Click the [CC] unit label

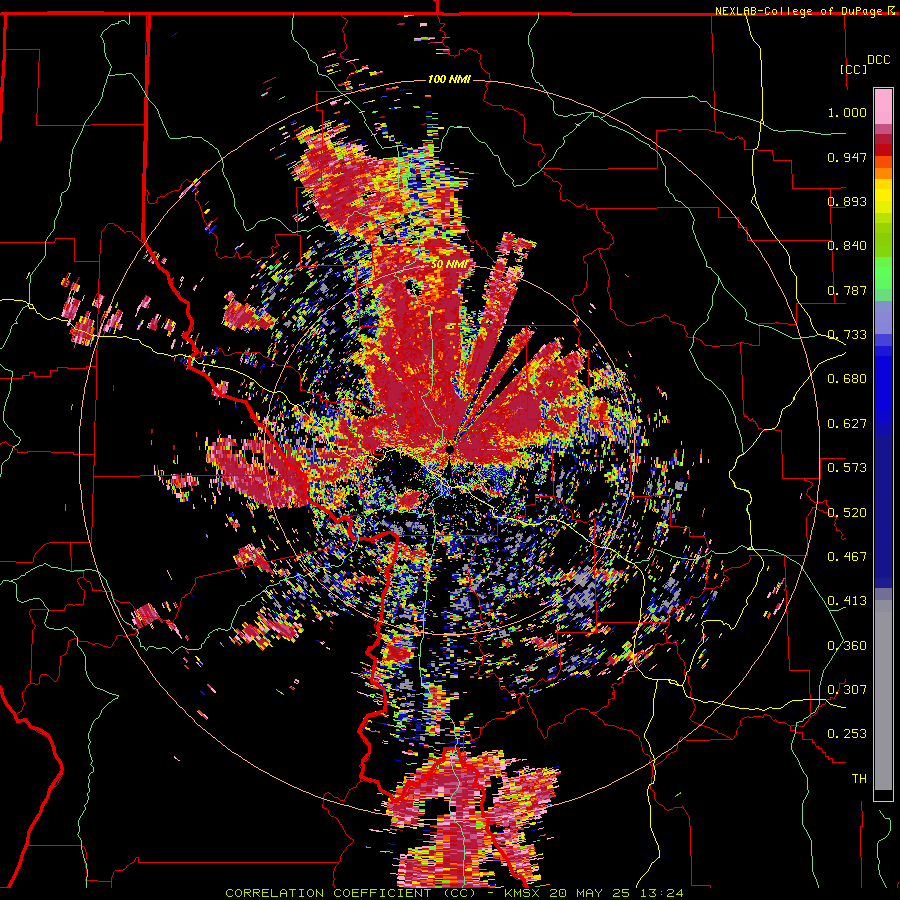[853, 69]
